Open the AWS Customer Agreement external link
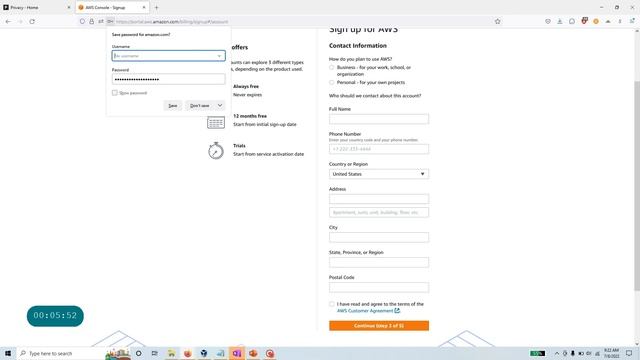Screen dimensions: 640x360 pos(368,311)
